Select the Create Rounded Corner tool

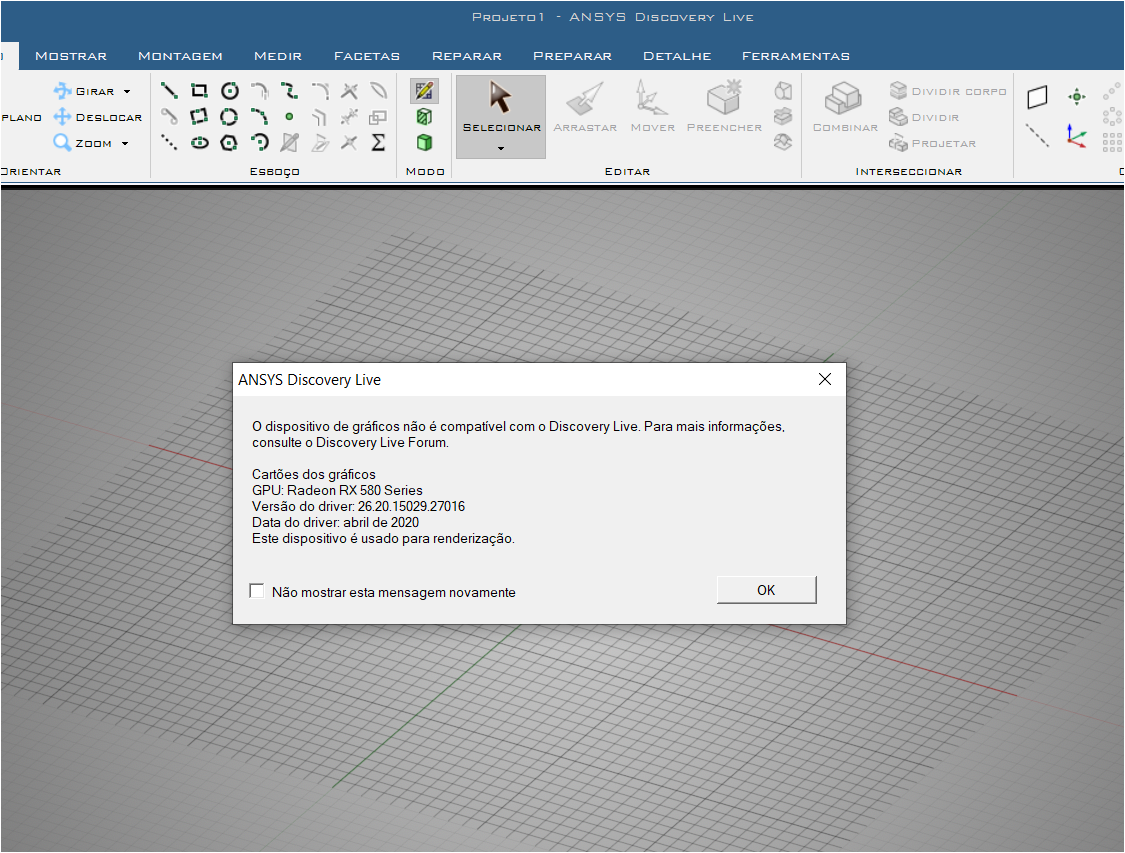pos(319,90)
